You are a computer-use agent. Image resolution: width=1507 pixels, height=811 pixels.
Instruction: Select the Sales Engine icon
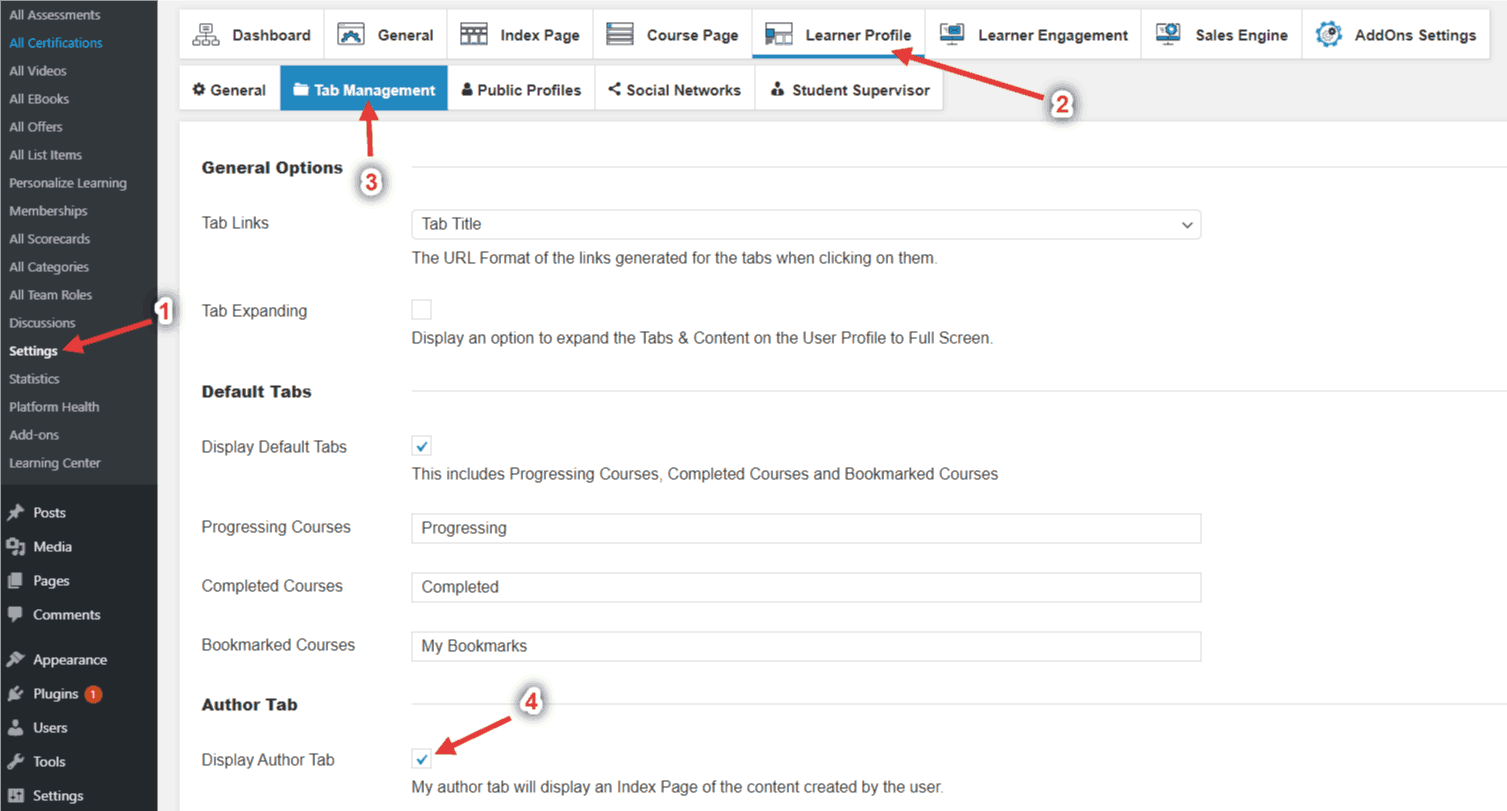(1167, 33)
